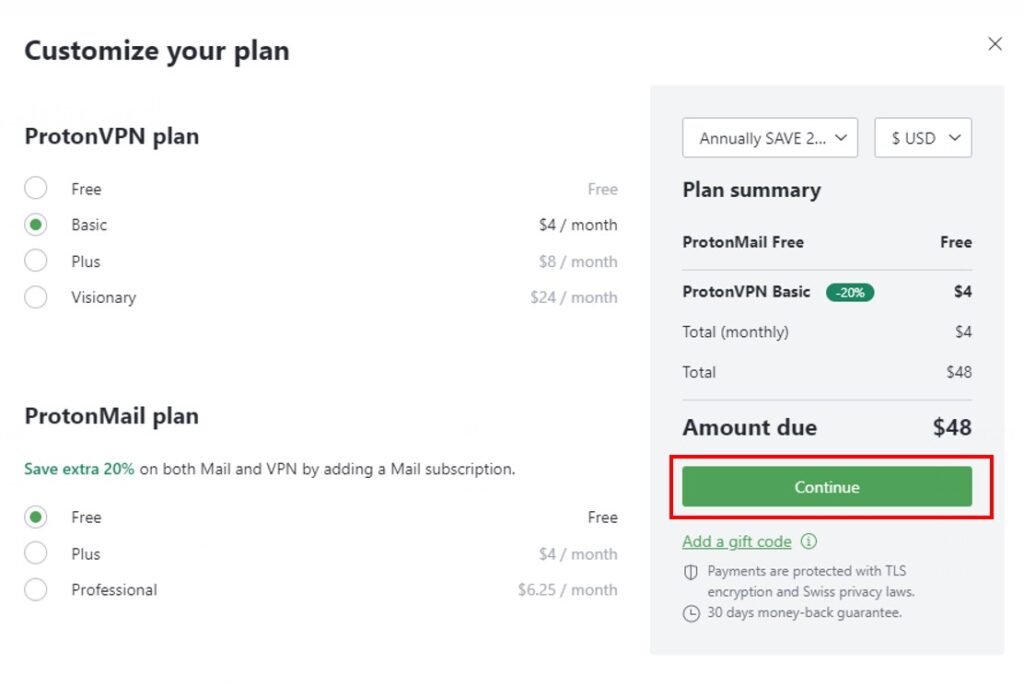Click the green Continue button
1024x686 pixels.
827,487
